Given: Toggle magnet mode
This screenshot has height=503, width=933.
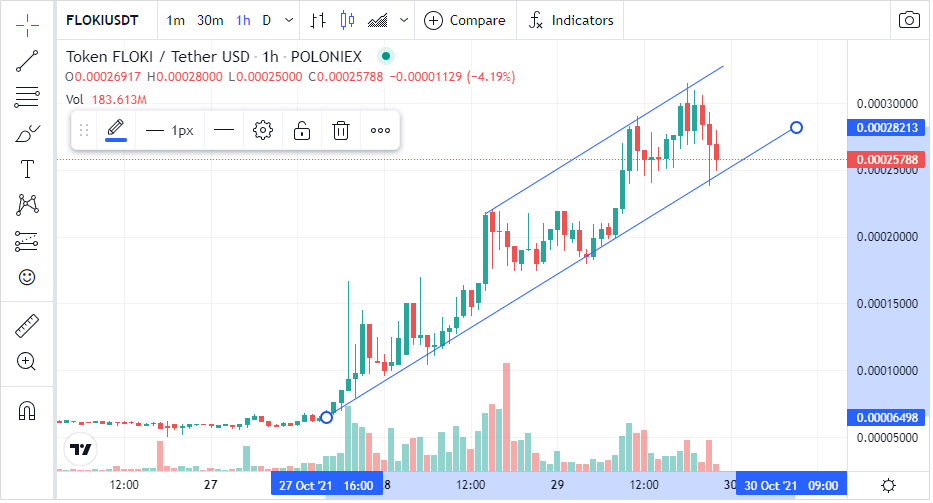Looking at the screenshot, I should point(27,411).
